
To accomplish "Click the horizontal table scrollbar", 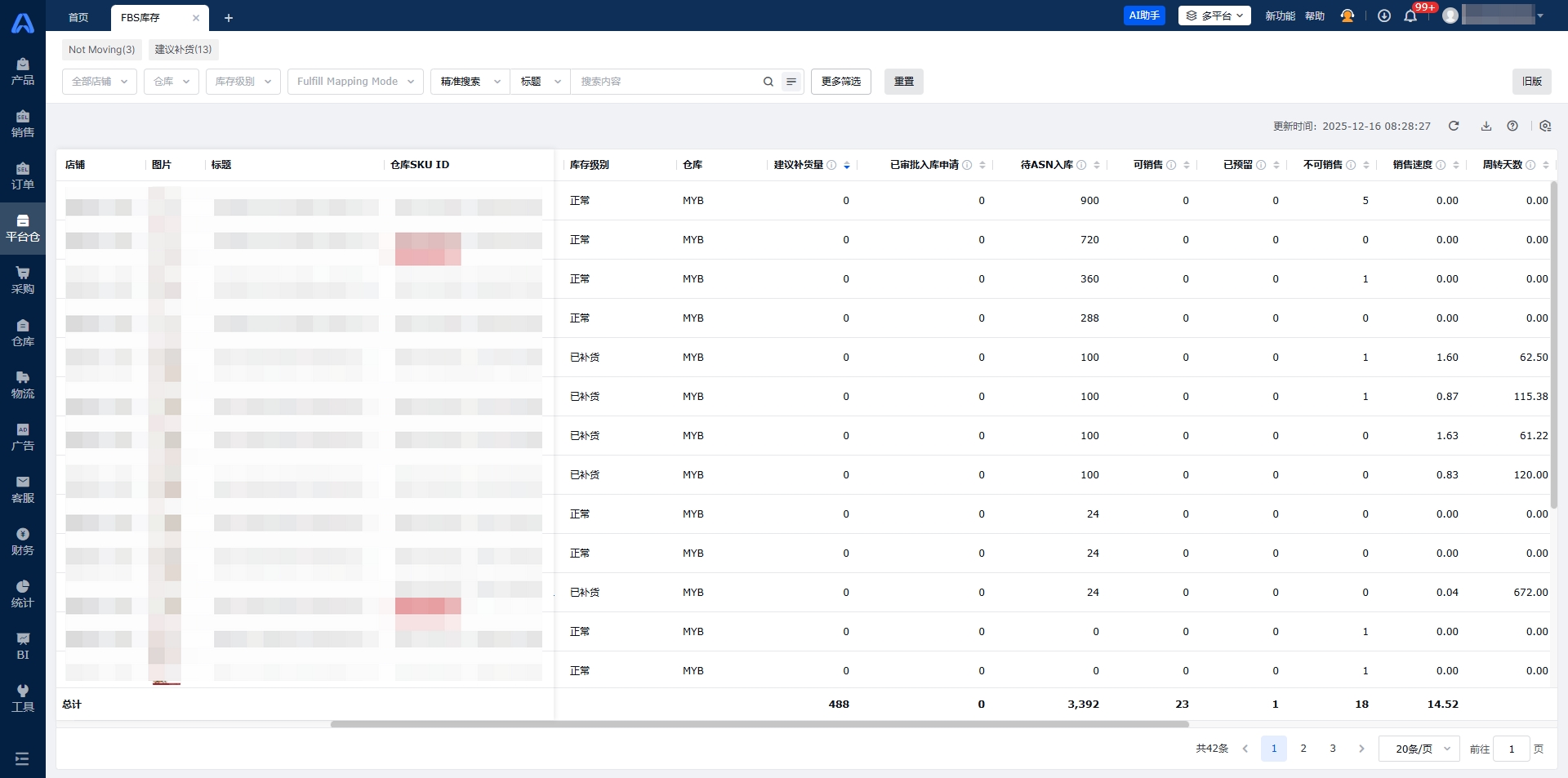I will (x=759, y=724).
